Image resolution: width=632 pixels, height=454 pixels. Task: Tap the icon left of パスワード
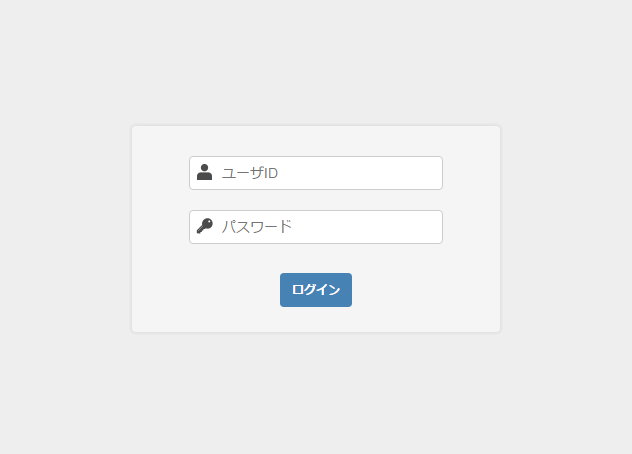pyautogui.click(x=204, y=226)
